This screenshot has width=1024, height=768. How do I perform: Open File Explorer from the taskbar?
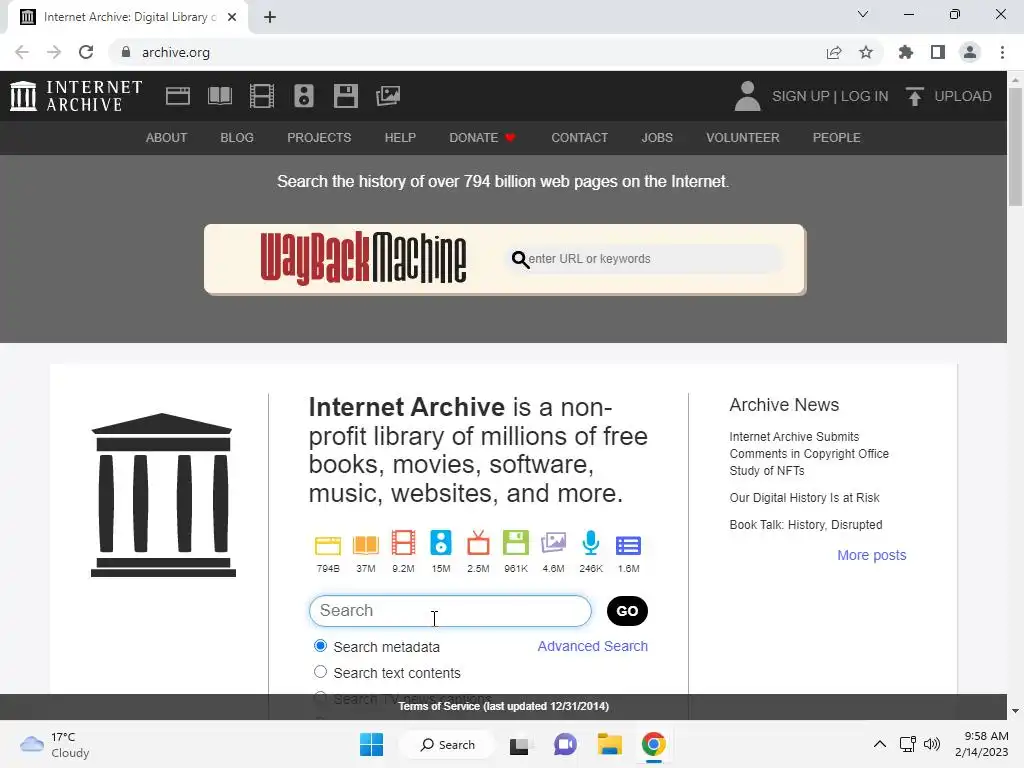(x=609, y=744)
